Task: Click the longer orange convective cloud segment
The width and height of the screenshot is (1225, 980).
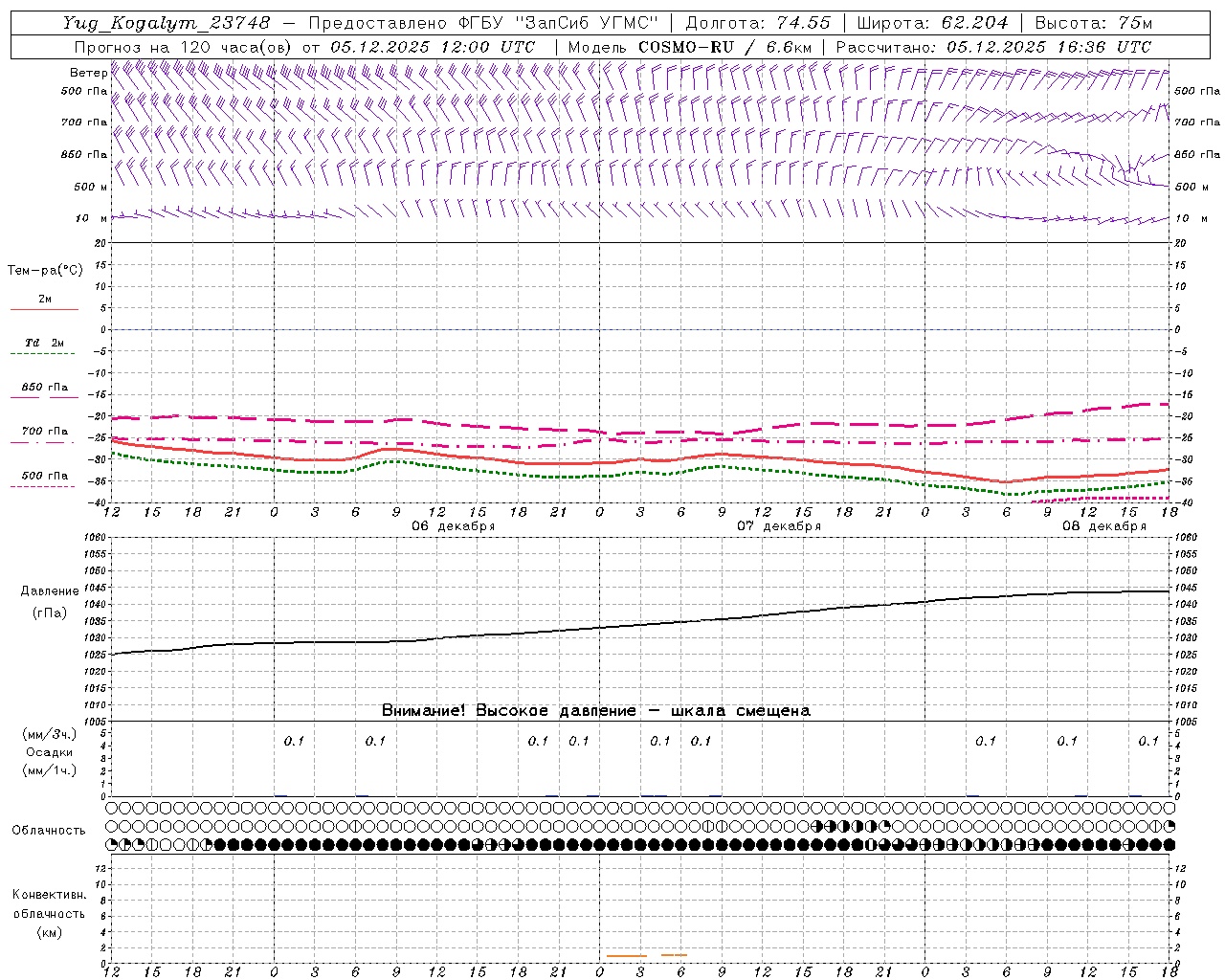Action: tap(627, 956)
